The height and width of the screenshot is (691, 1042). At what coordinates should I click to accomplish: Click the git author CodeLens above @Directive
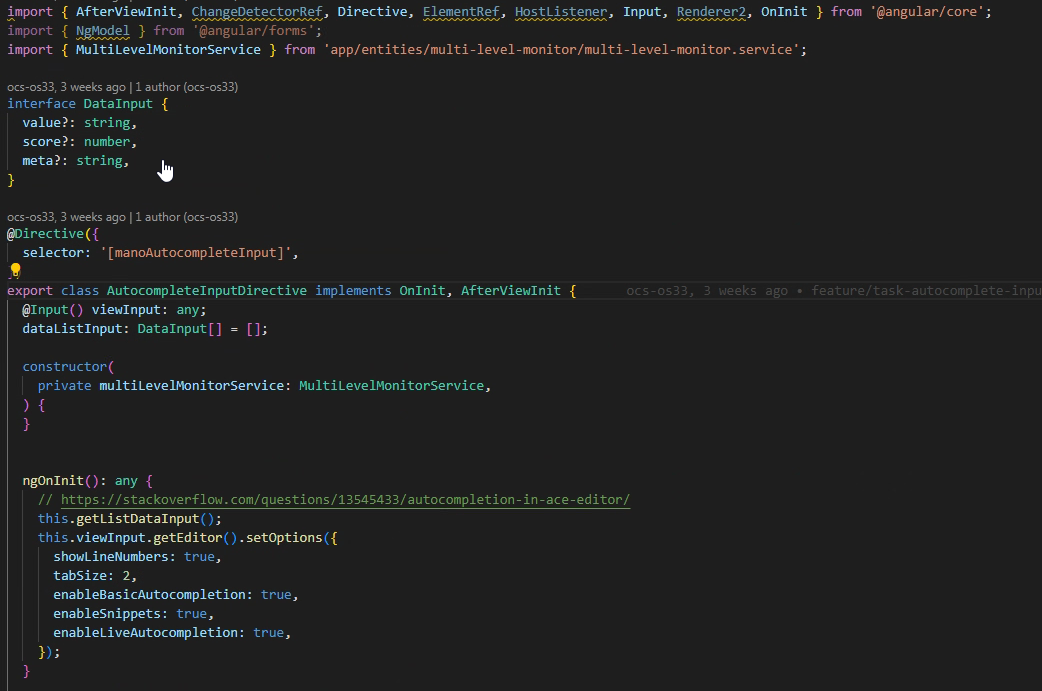[122, 217]
